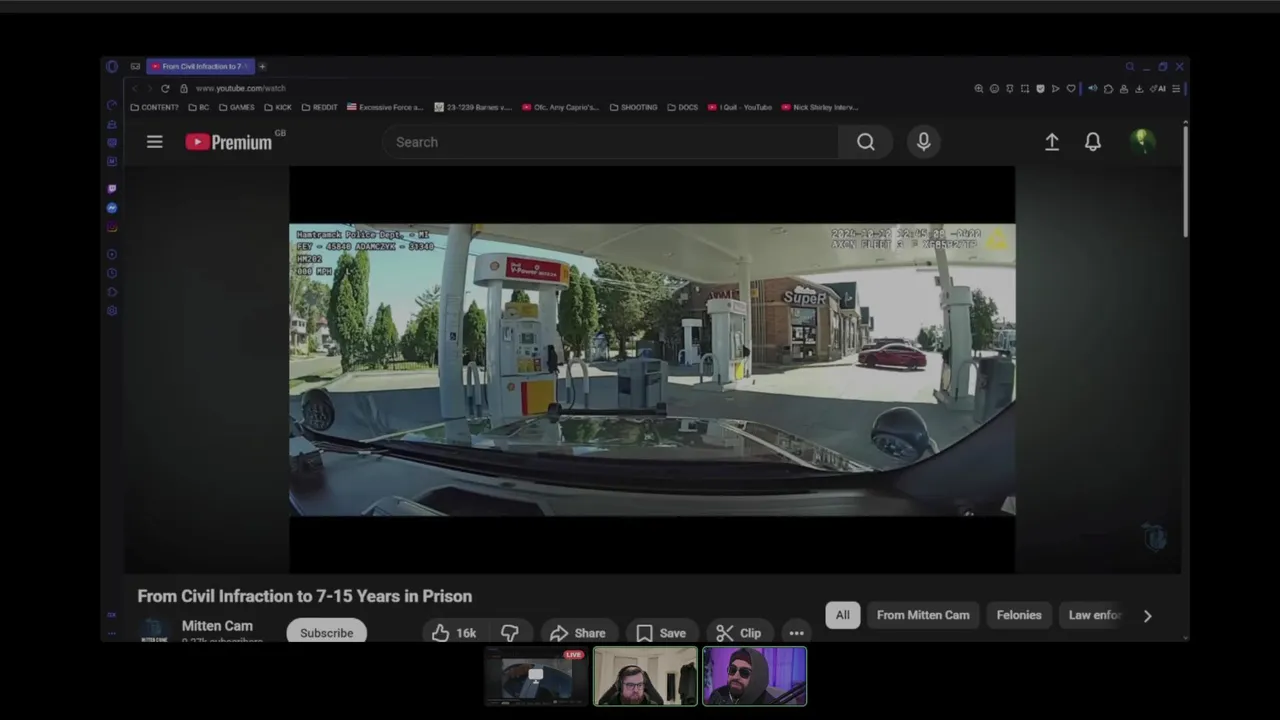Open the Nick Shirley Interv... bookmark
This screenshot has height=720, width=1280.
(820, 107)
